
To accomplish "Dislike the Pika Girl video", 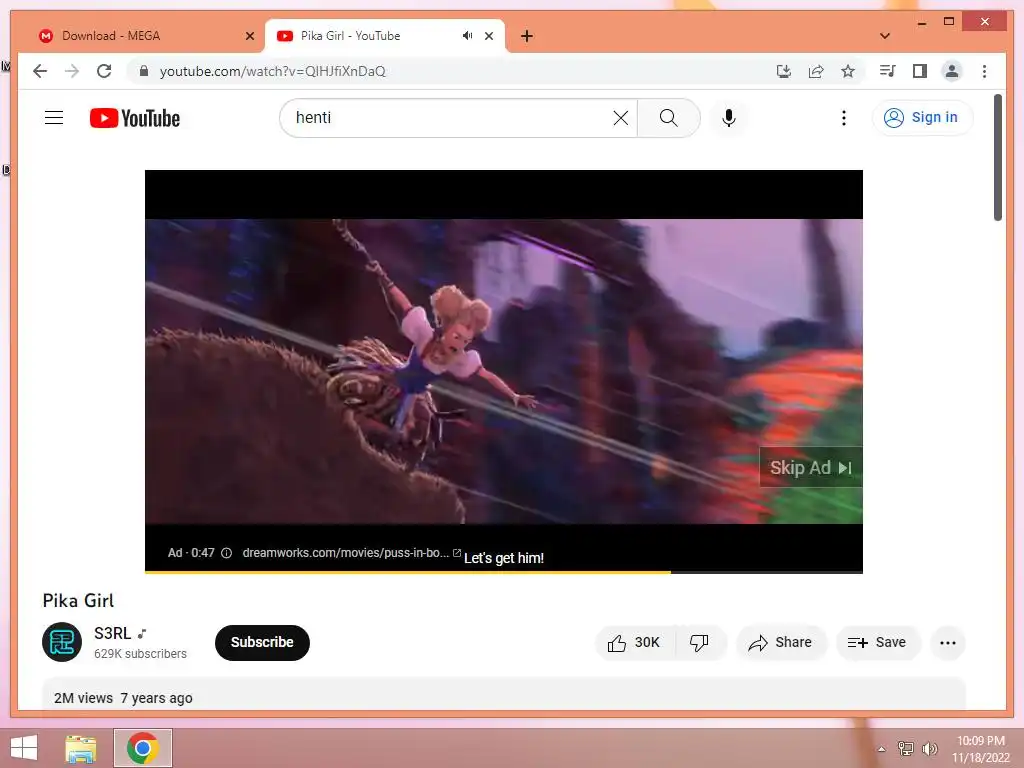I will coord(699,643).
